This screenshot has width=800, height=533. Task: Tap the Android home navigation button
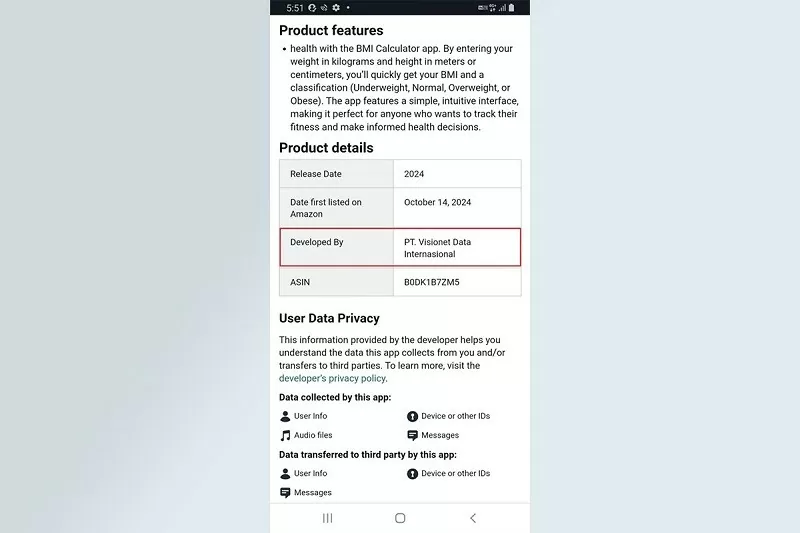click(400, 518)
